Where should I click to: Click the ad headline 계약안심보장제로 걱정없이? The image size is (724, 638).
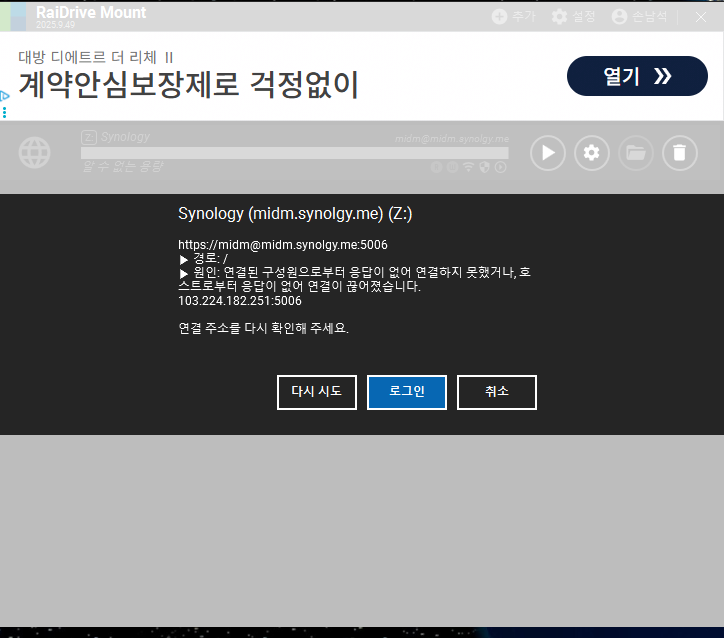[188, 86]
